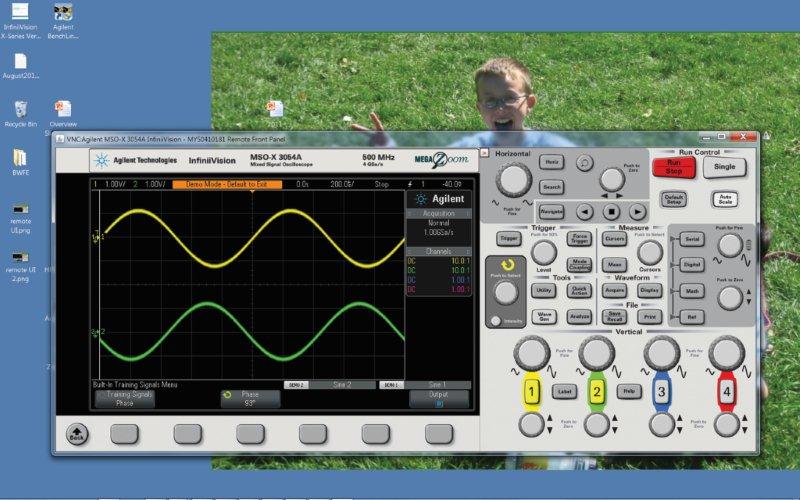Click the Back arrow softkey button
Viewport: 800px width, 500px height.
pyautogui.click(x=77, y=434)
